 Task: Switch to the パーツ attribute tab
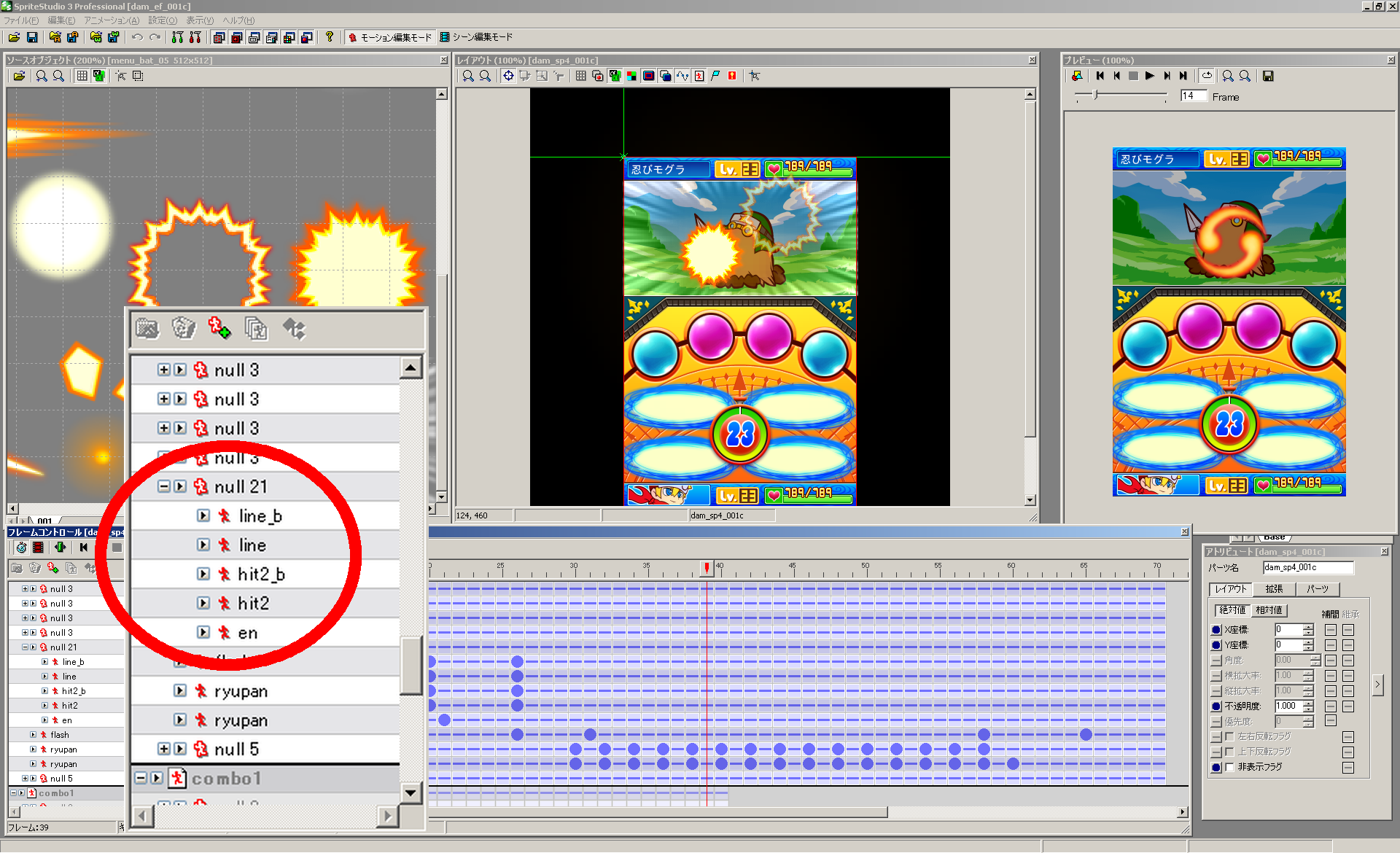(x=1317, y=589)
